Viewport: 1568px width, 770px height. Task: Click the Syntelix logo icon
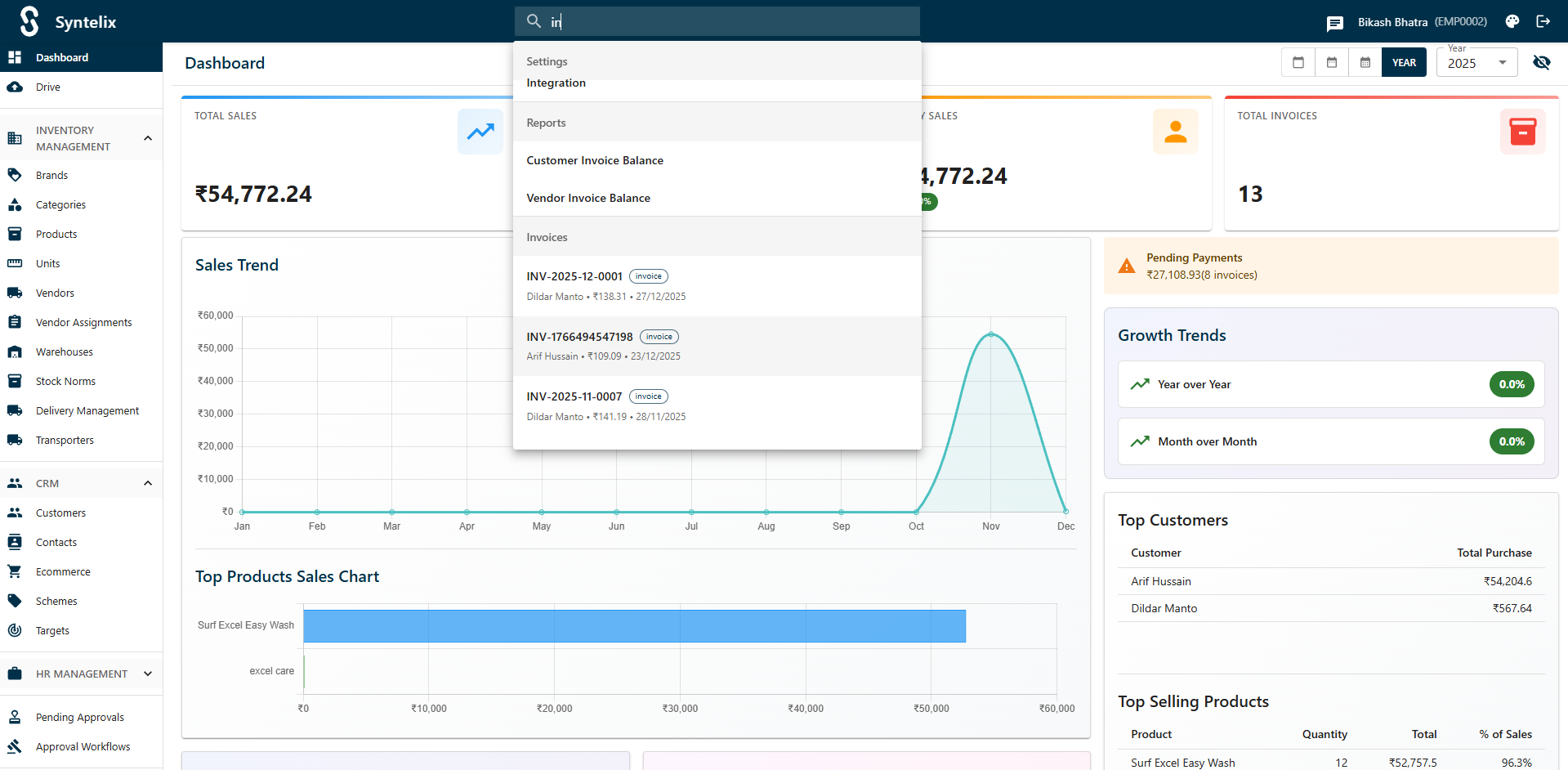(29, 22)
